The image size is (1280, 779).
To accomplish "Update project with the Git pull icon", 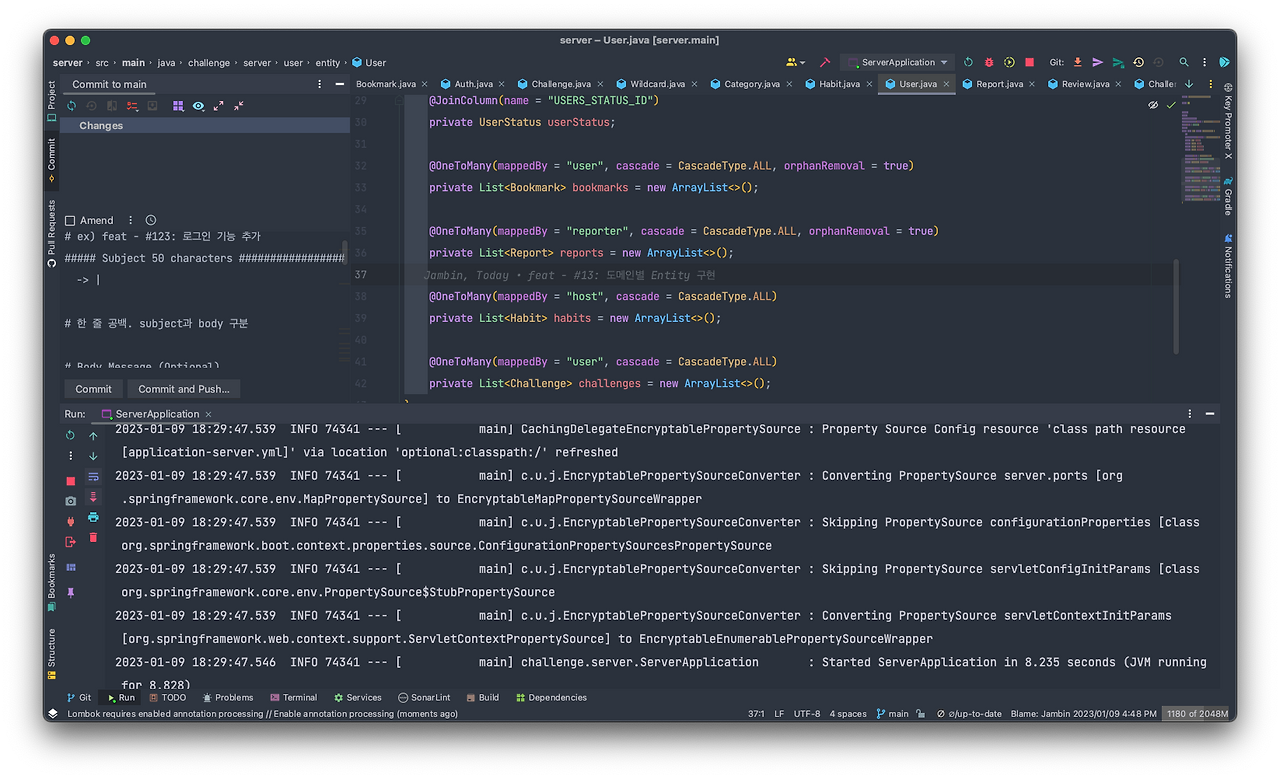I will pos(1077,62).
